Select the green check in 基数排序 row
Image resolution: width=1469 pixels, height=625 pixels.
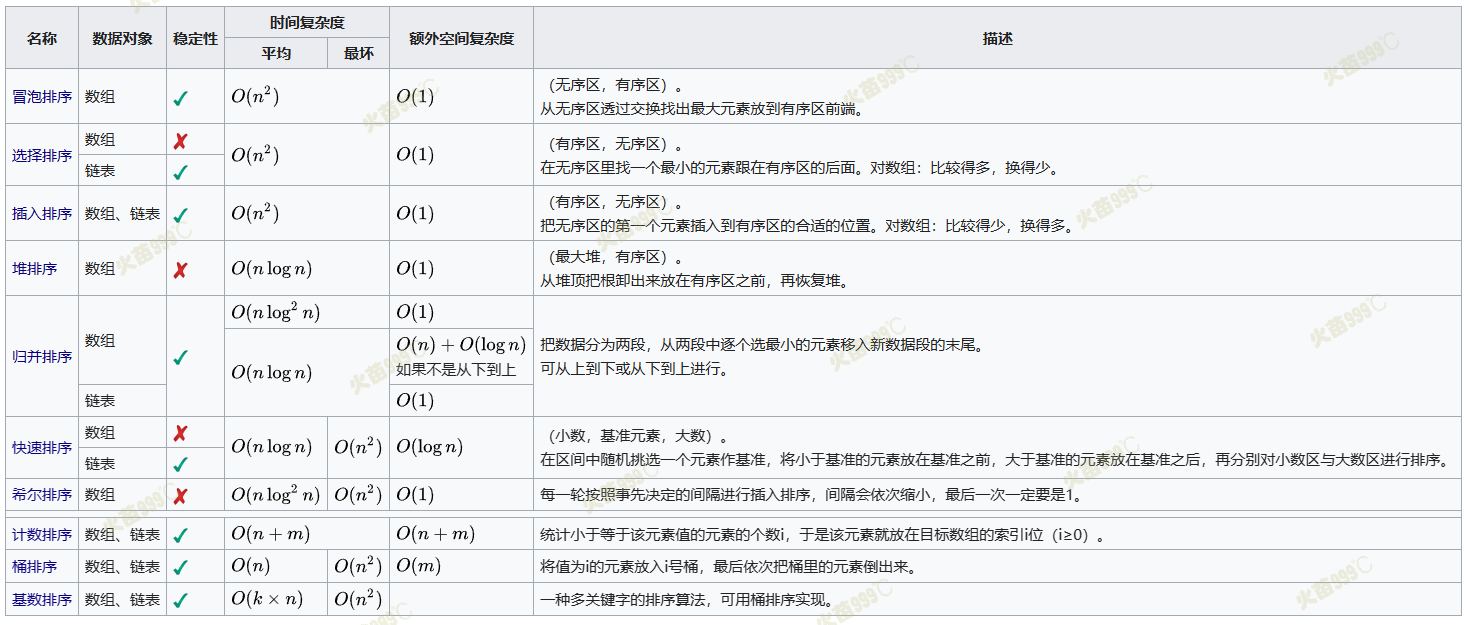pyautogui.click(x=180, y=600)
